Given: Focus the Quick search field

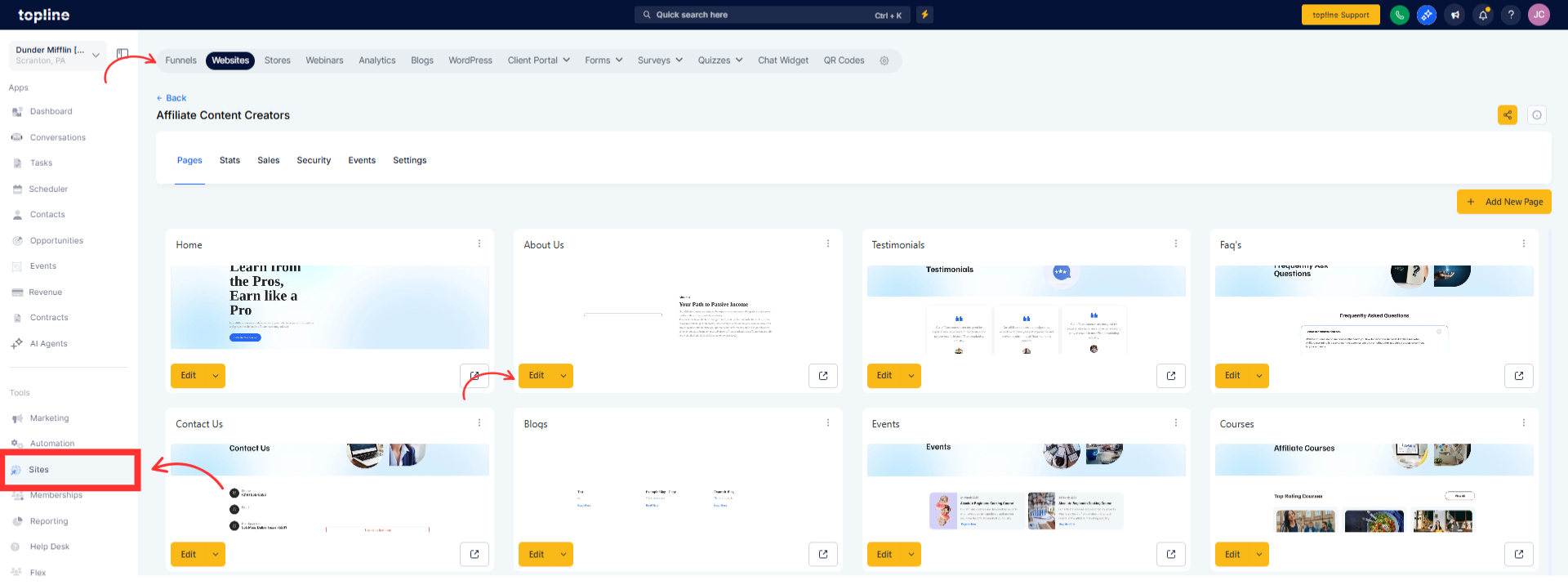Looking at the screenshot, I should pos(772,15).
